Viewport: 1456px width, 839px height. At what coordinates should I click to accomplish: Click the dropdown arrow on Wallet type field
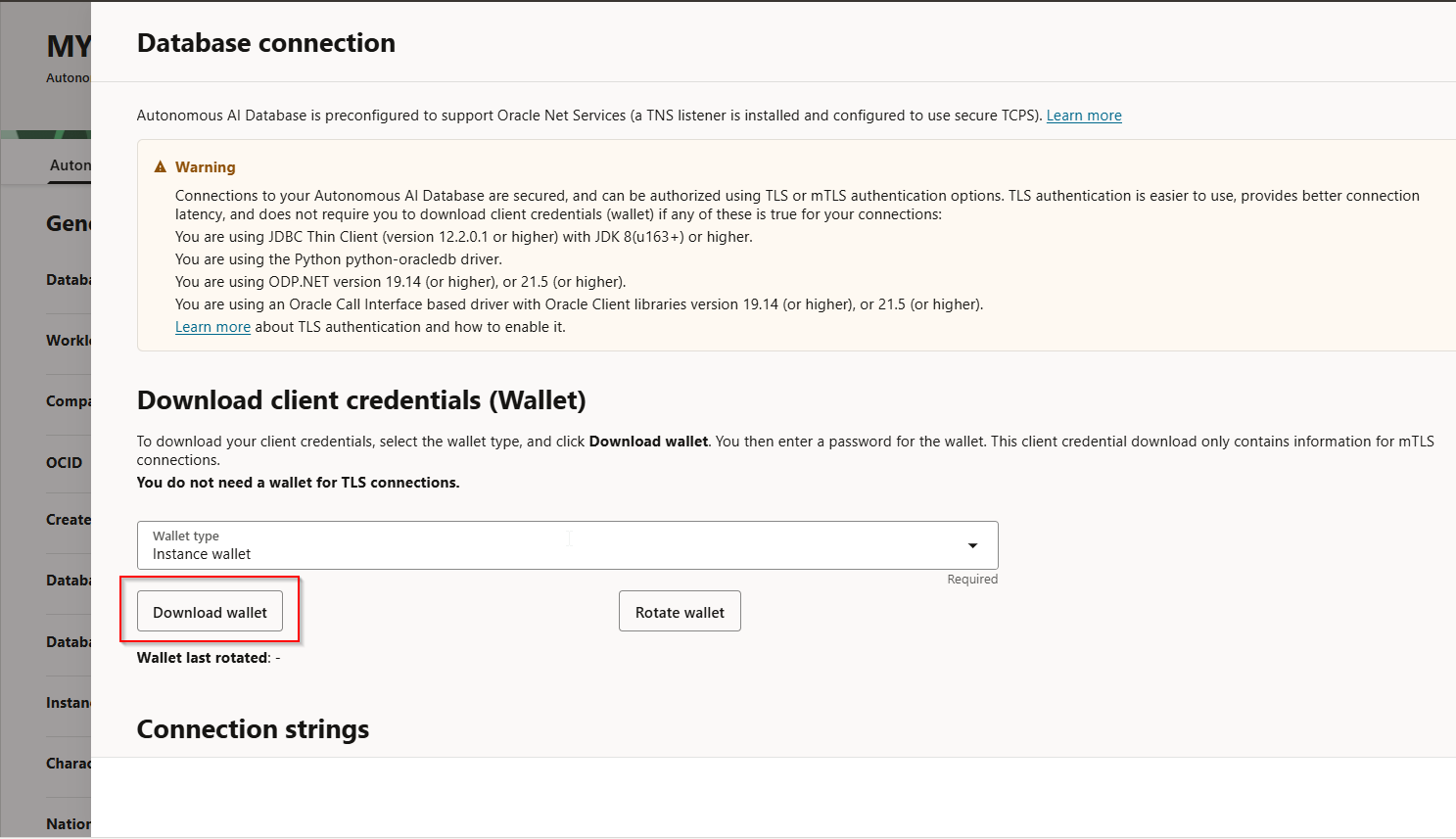coord(972,545)
